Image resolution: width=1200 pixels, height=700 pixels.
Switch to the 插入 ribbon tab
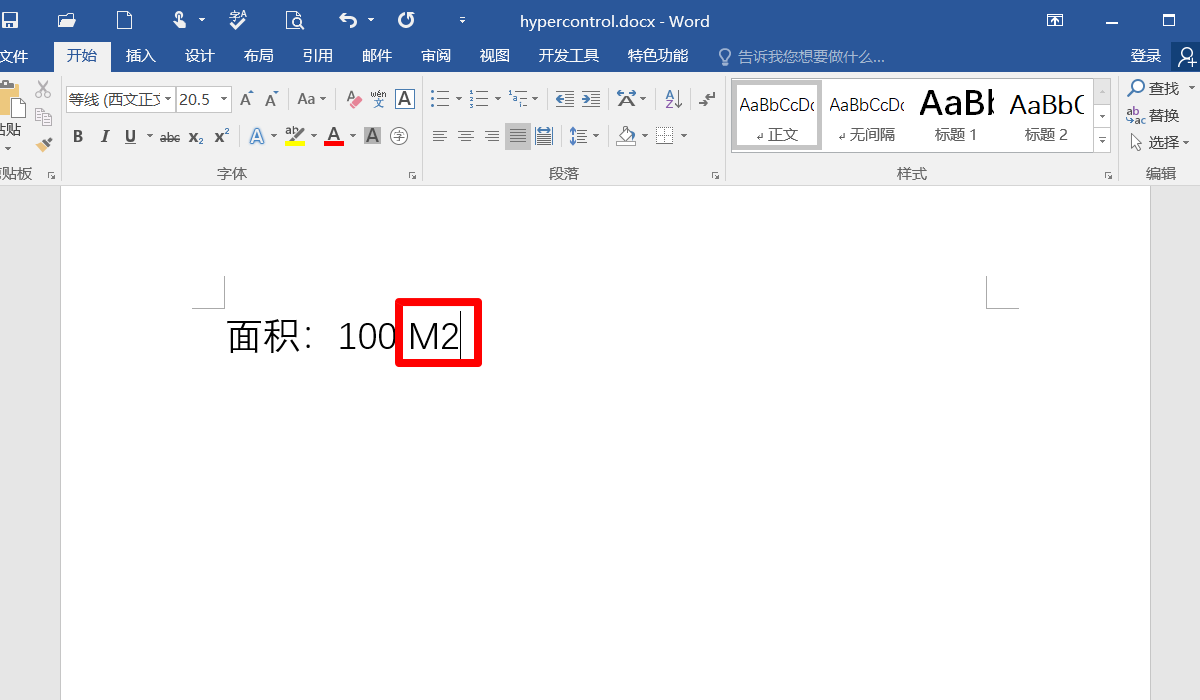click(x=141, y=56)
